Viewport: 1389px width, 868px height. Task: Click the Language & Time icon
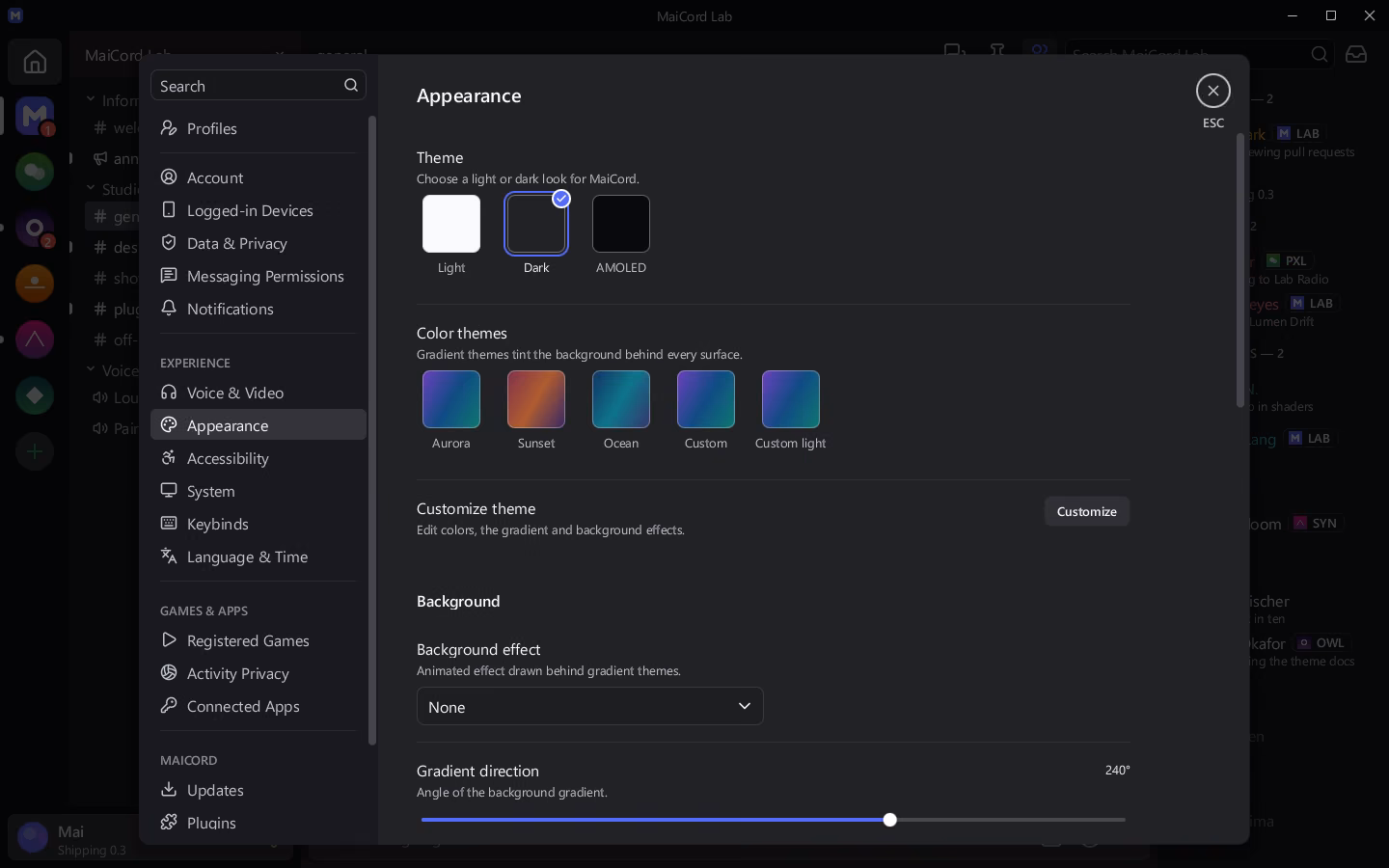pos(169,556)
